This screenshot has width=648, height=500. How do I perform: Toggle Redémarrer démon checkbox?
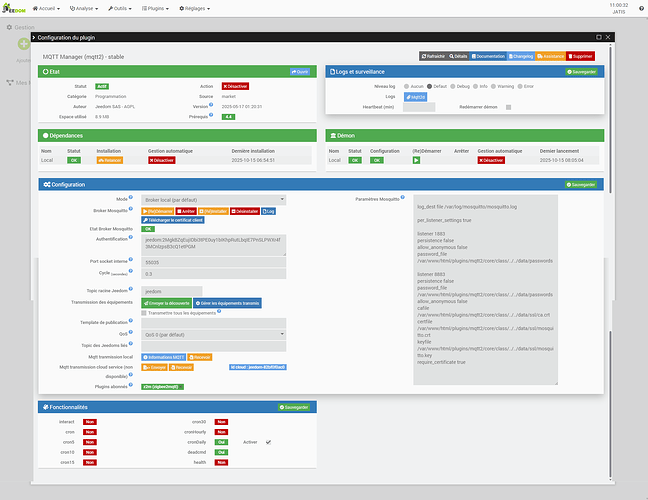click(x=508, y=107)
